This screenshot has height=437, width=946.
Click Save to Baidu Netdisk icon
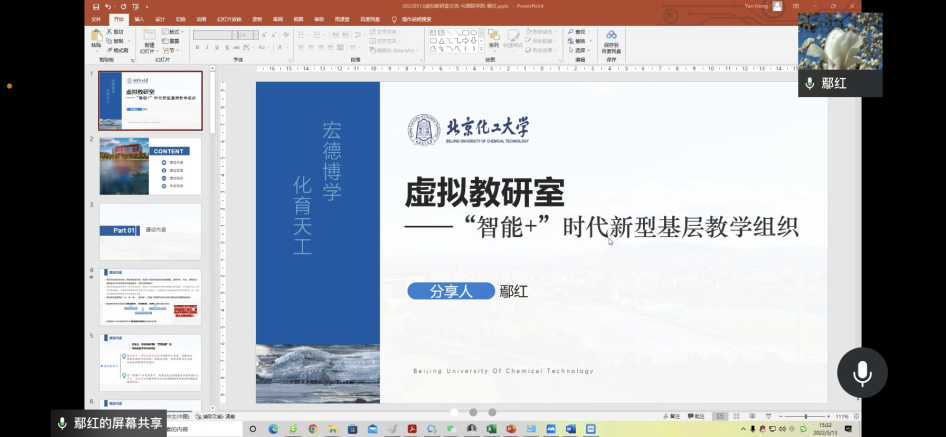tap(611, 35)
